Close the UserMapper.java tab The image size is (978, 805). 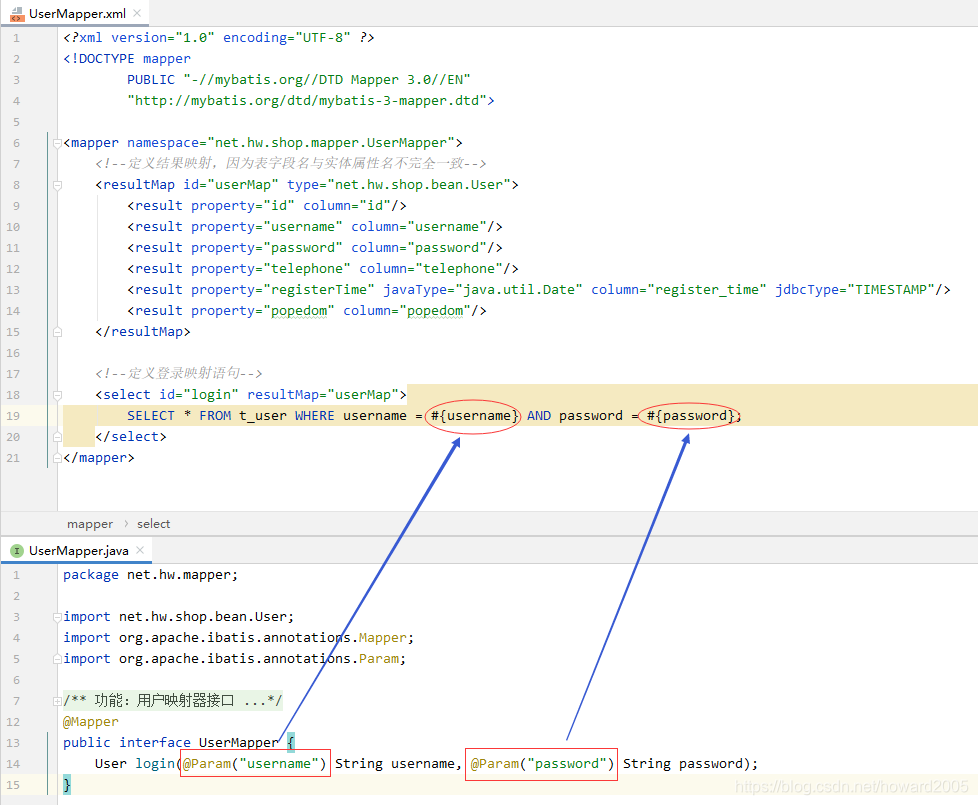(x=140, y=550)
